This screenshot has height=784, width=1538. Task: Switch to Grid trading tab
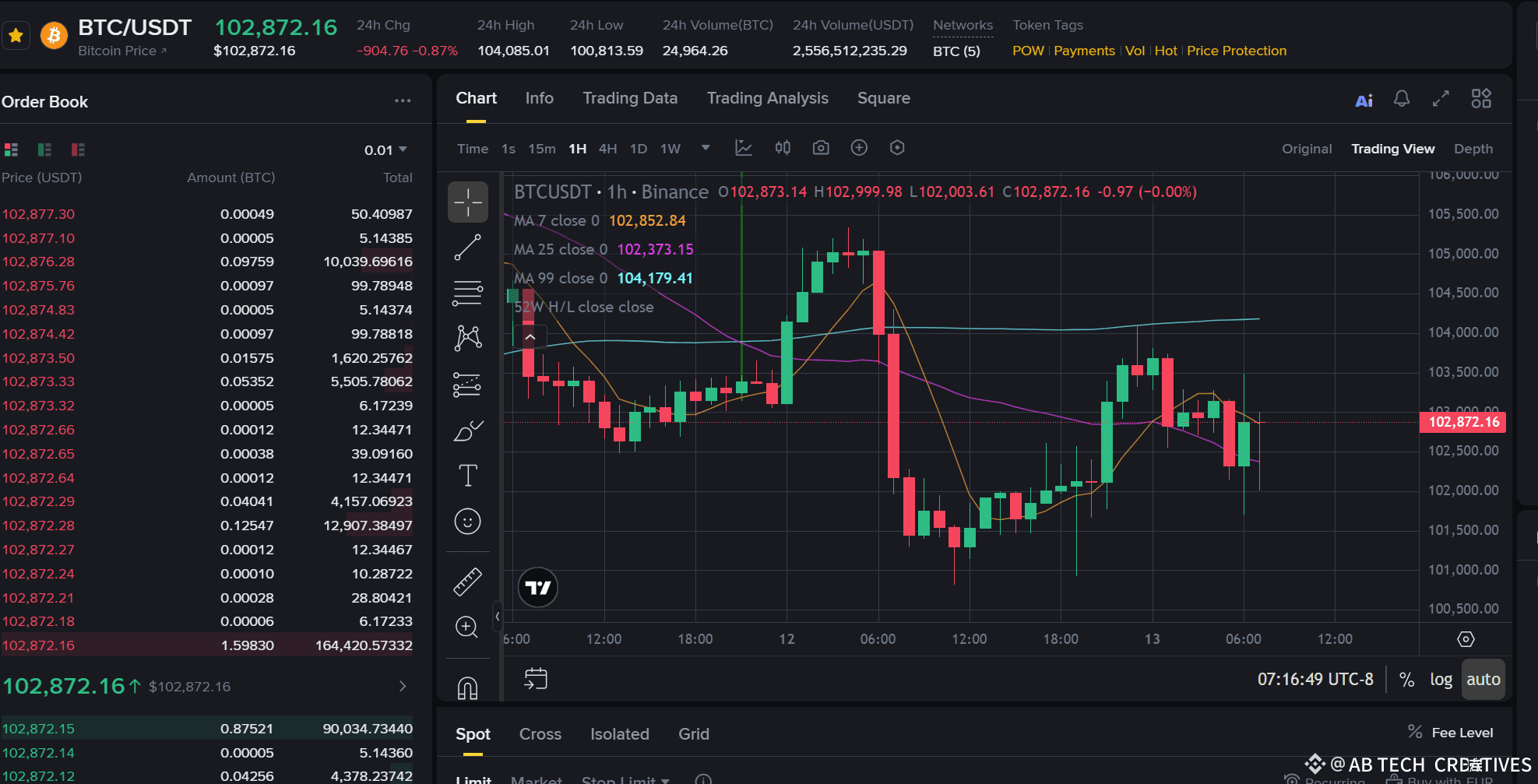click(694, 734)
